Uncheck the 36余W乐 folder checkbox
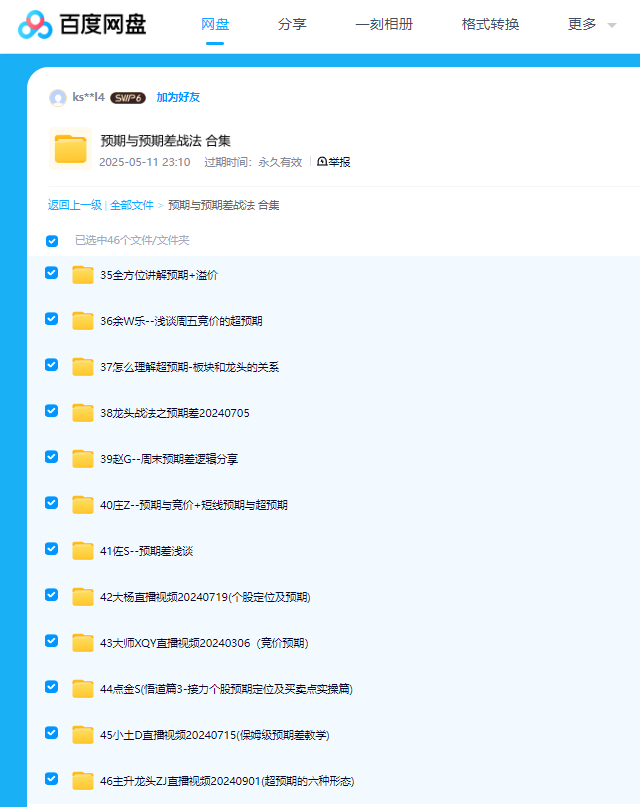This screenshot has width=640, height=807. tap(52, 319)
